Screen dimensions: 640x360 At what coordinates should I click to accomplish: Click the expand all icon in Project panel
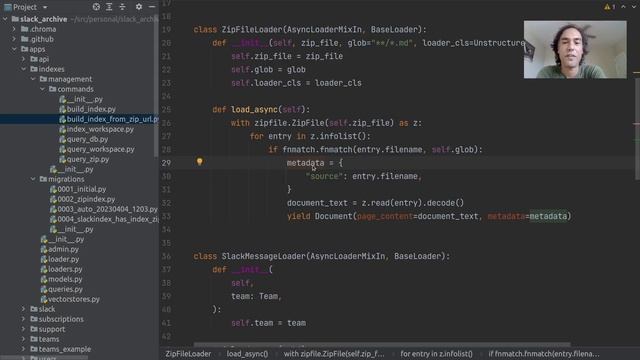coord(109,7)
